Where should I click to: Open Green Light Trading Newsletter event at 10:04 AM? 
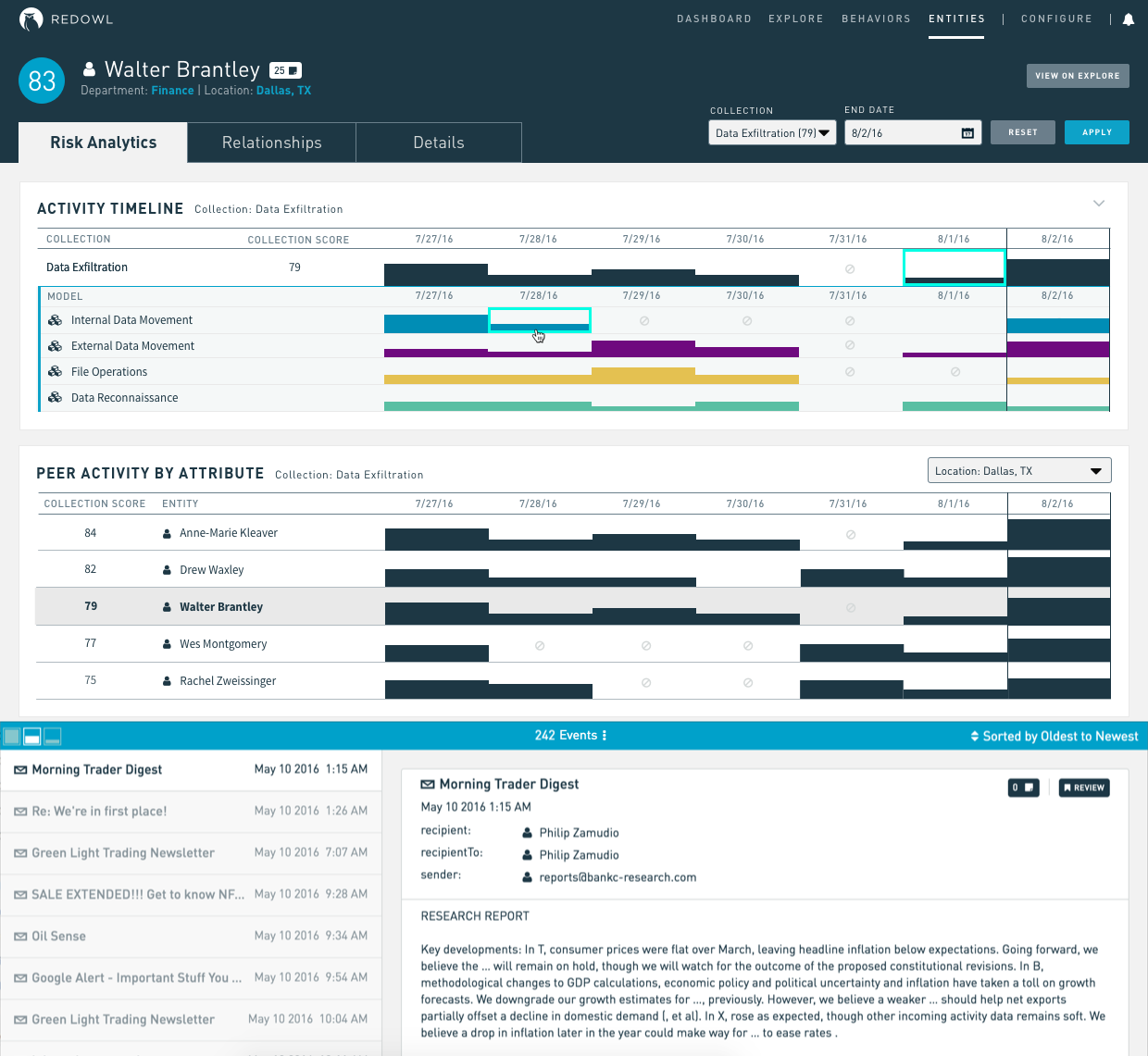[191, 1020]
